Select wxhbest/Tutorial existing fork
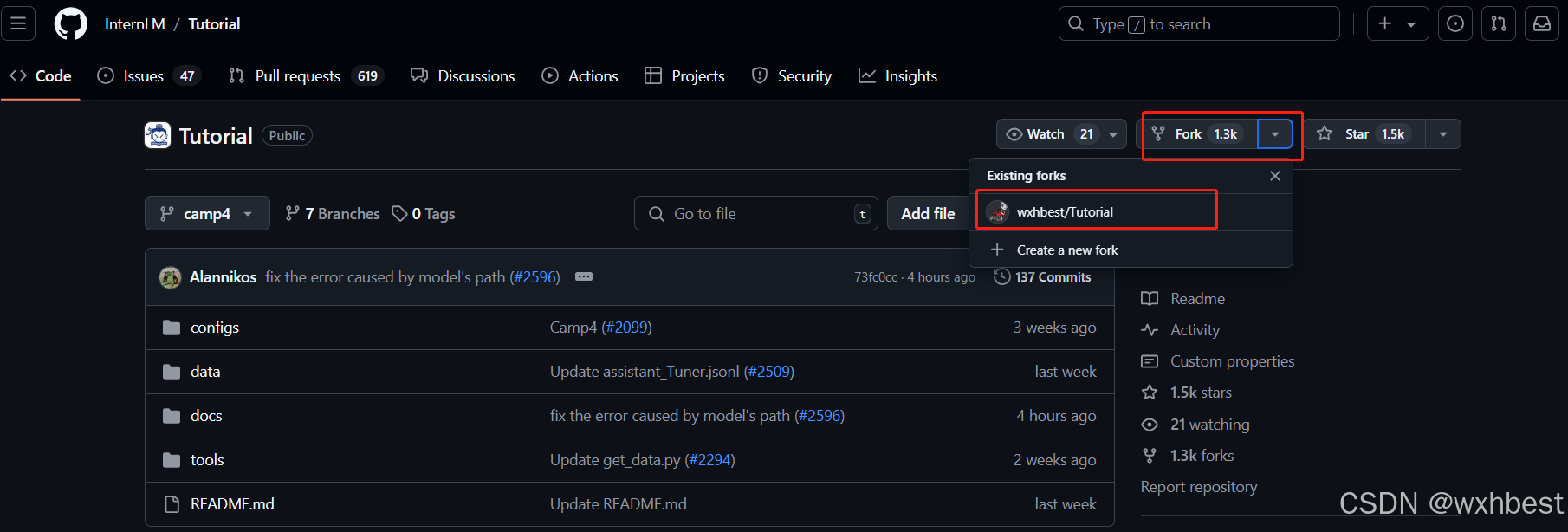Image resolution: width=1568 pixels, height=532 pixels. tap(1131, 212)
